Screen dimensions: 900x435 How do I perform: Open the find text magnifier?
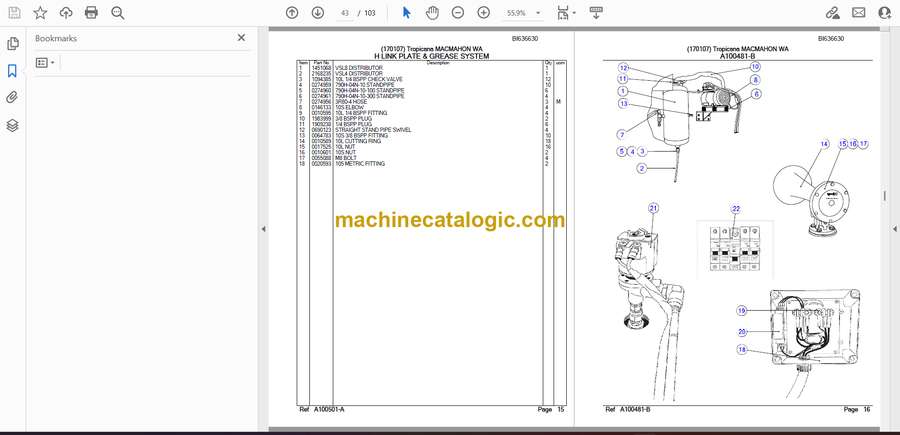pyautogui.click(x=118, y=13)
